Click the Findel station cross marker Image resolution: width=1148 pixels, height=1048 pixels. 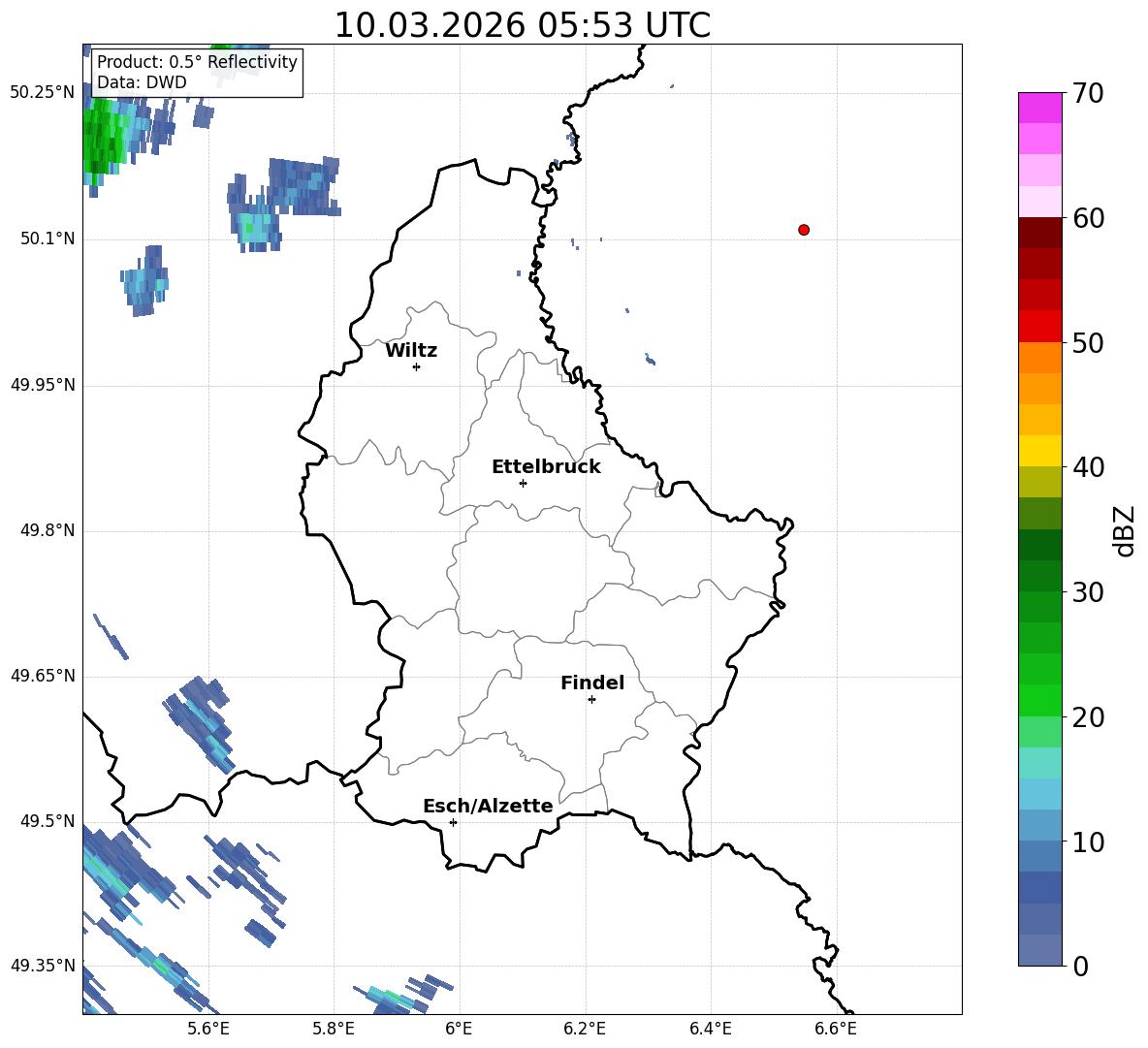tap(591, 700)
